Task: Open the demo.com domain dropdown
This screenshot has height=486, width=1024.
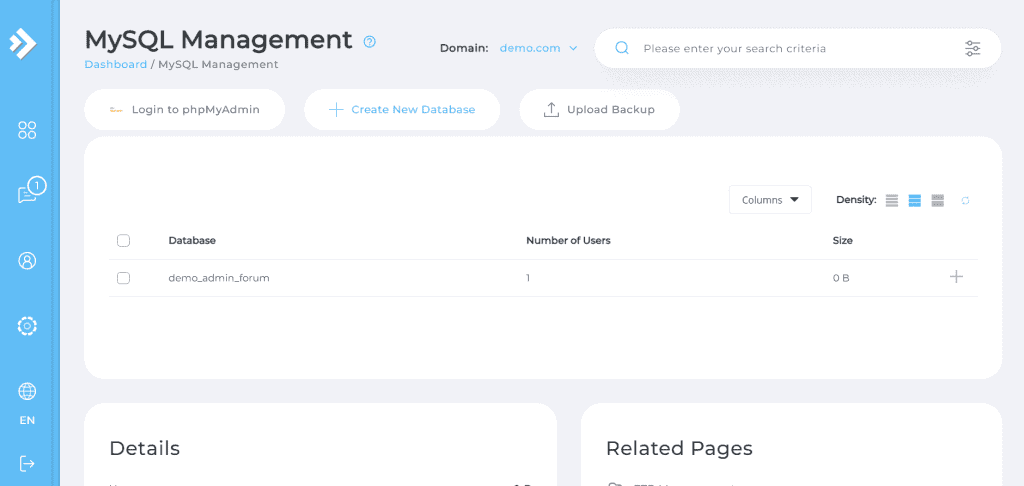Action: (x=539, y=48)
